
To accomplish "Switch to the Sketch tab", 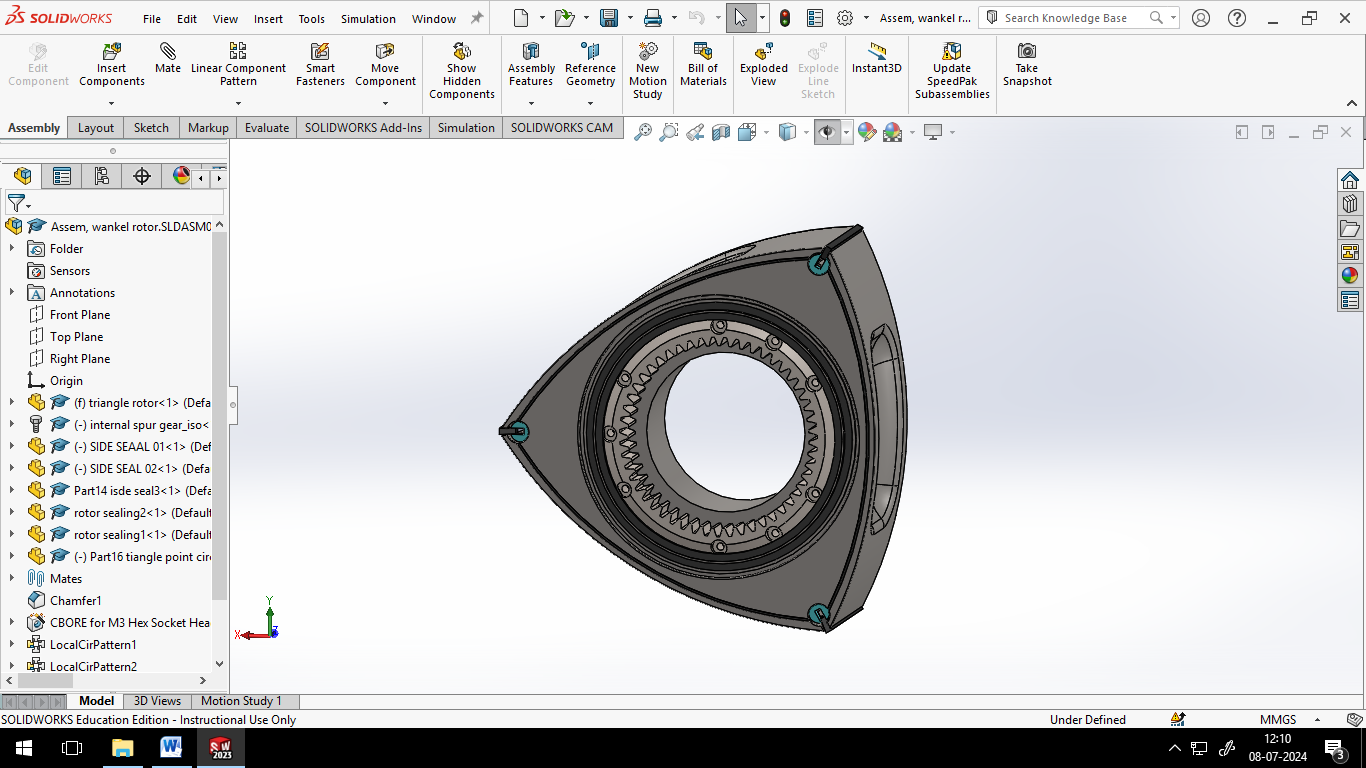I will pos(151,128).
